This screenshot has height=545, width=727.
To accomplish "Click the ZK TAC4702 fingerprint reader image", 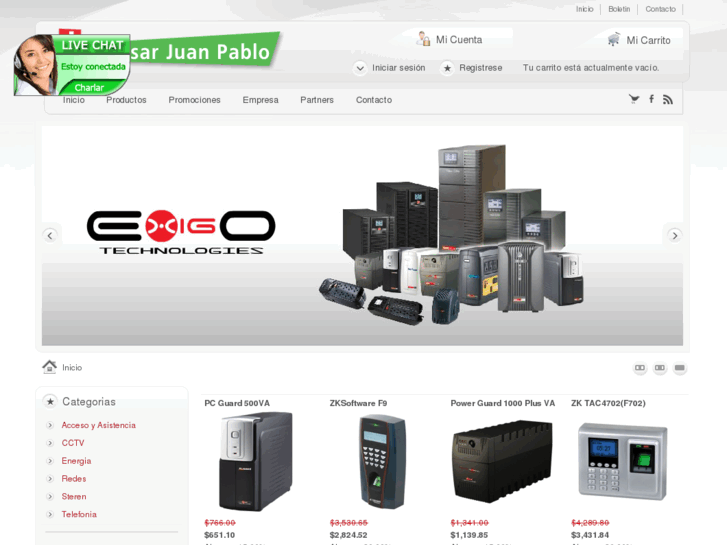I will (623, 462).
